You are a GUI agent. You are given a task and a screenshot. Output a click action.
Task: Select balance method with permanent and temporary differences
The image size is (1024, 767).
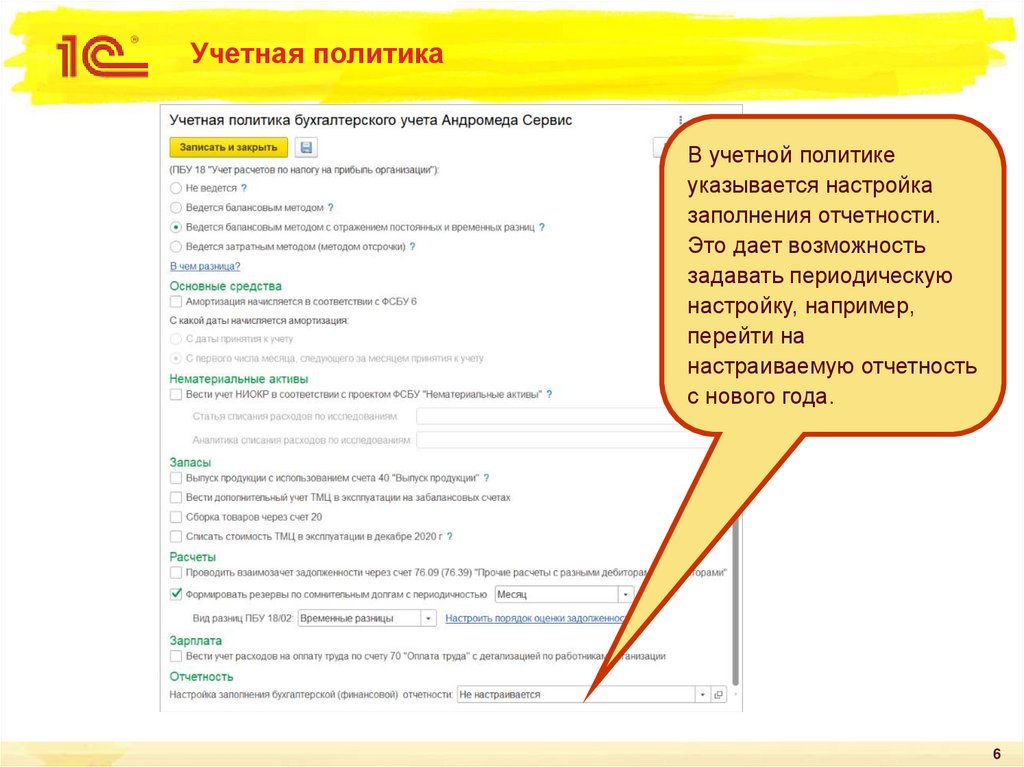pyautogui.click(x=176, y=227)
